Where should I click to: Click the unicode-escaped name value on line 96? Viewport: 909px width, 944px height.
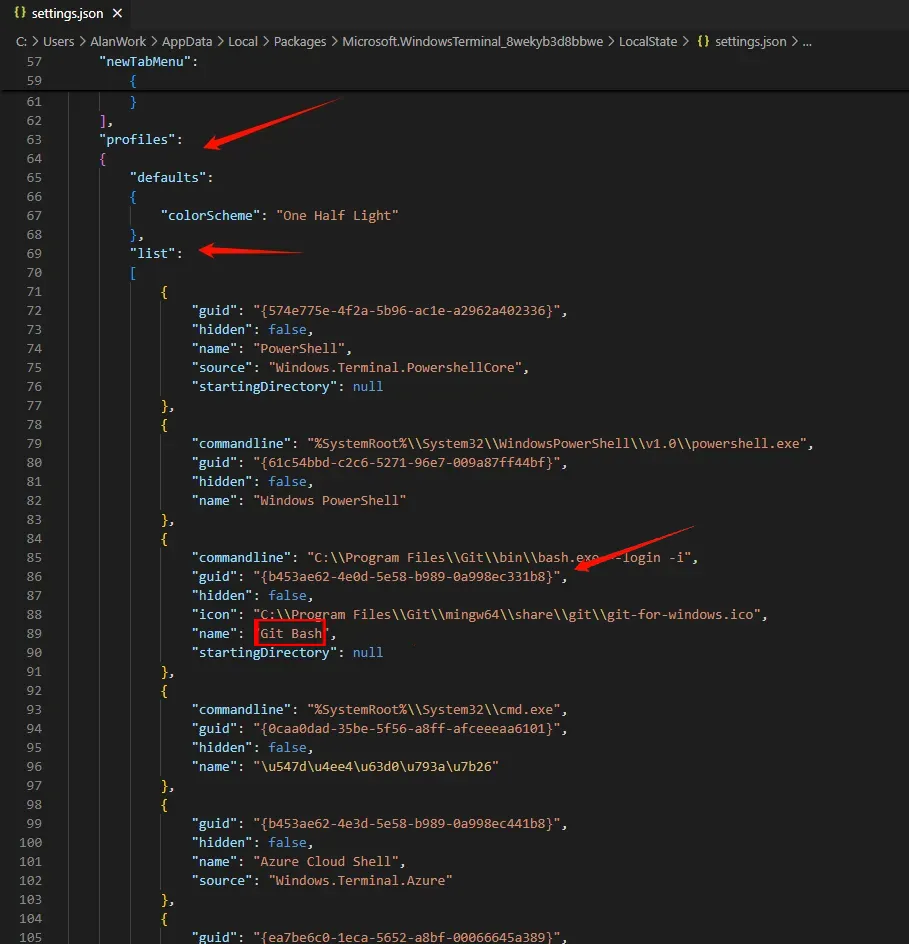pyautogui.click(x=376, y=766)
